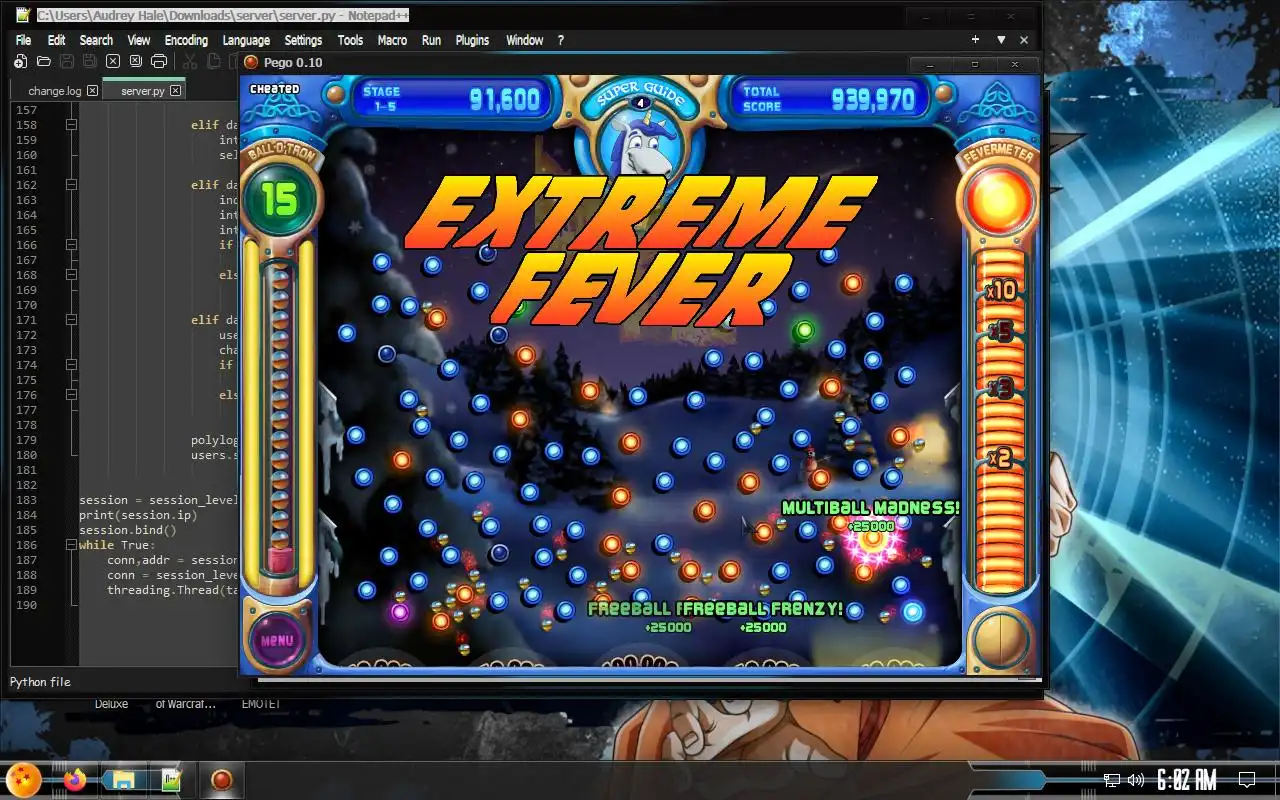Open the View menu
1280x800 pixels.
click(138, 40)
